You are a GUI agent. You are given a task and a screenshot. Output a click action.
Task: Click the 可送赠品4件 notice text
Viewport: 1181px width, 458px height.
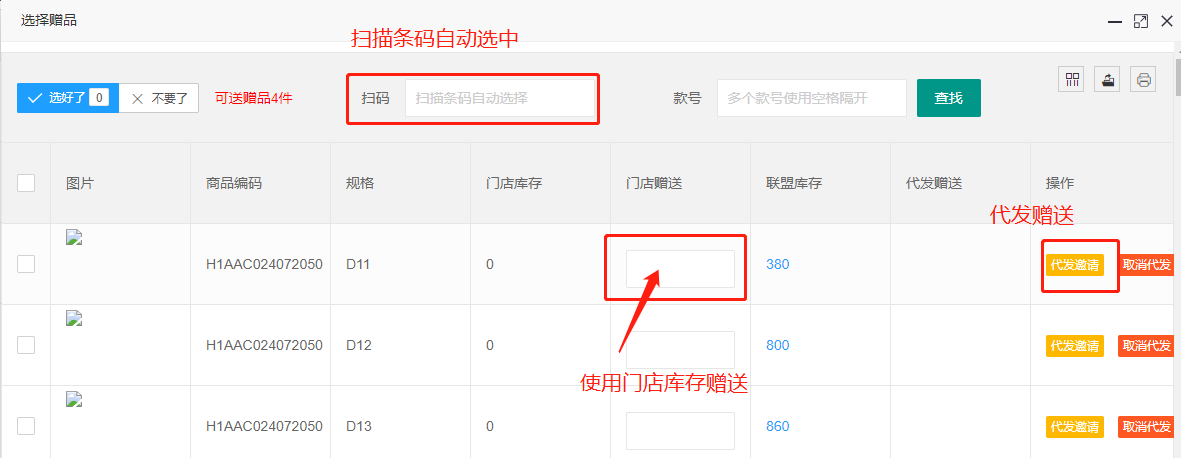tap(254, 98)
